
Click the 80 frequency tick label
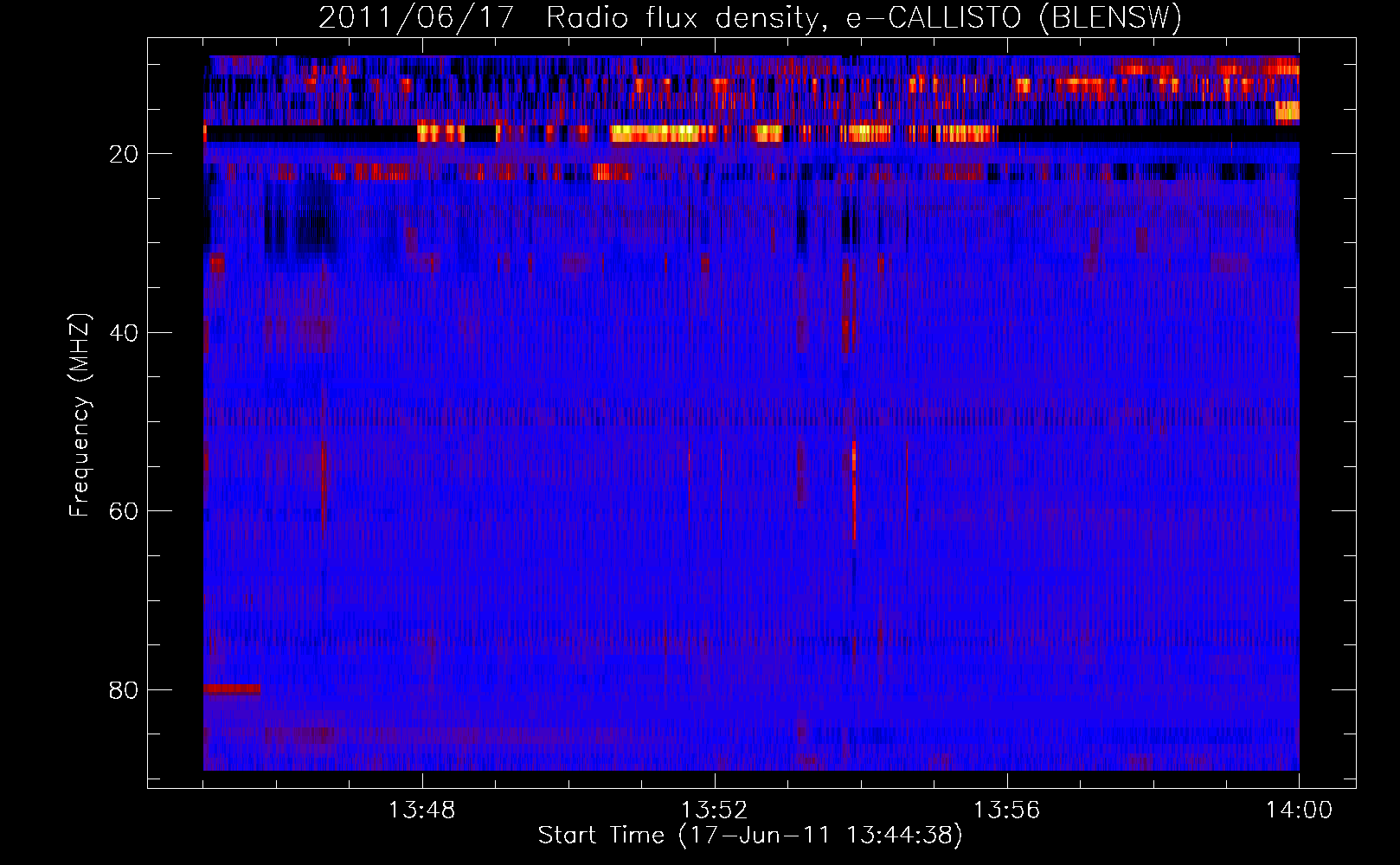click(124, 690)
